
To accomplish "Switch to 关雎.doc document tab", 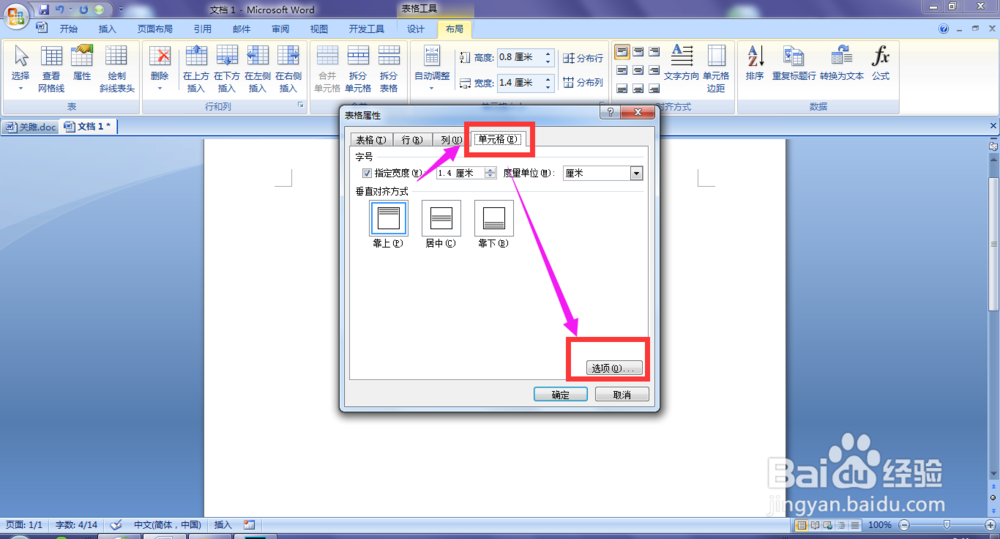I will point(31,126).
